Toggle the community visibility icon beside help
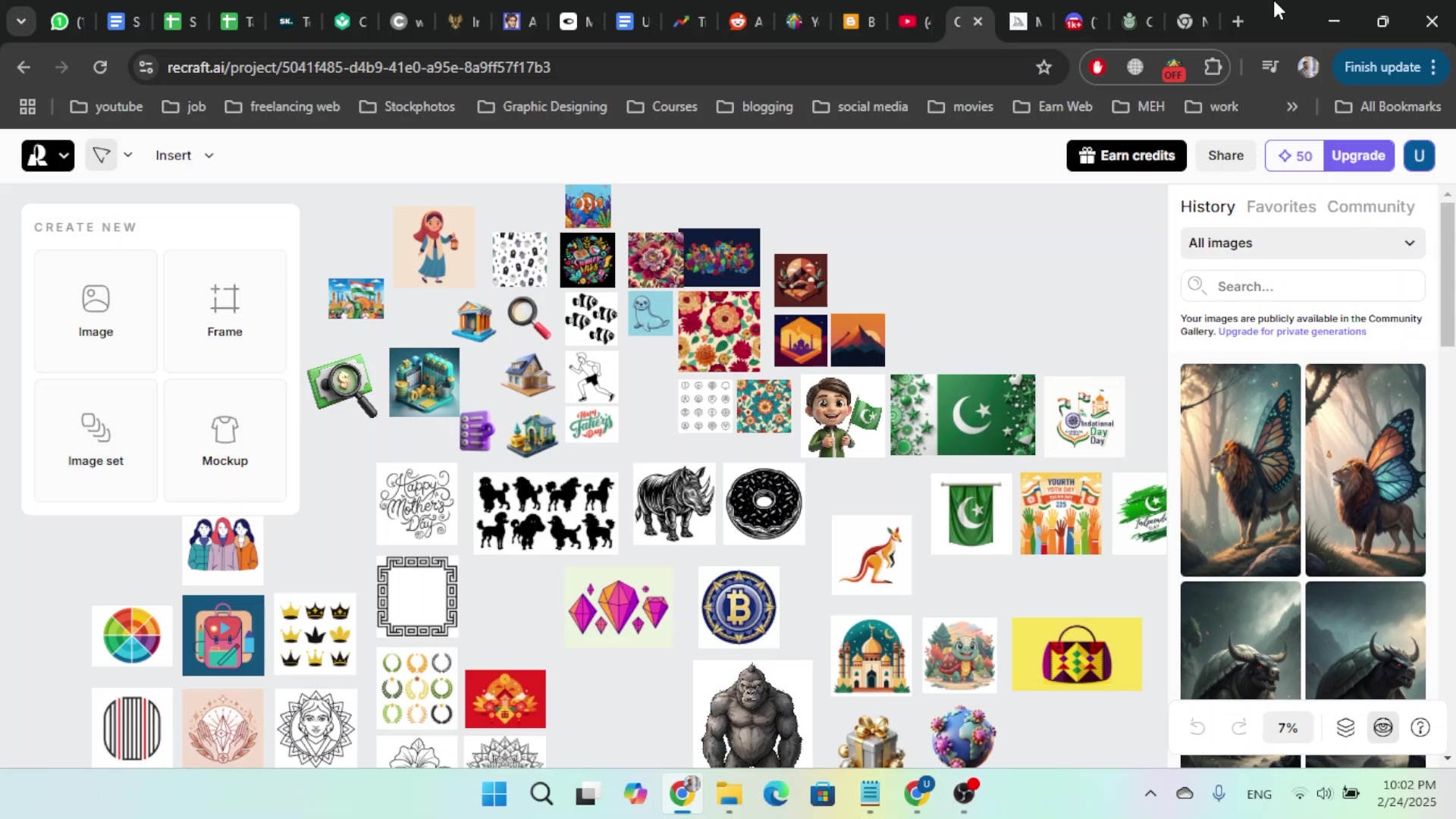The height and width of the screenshot is (819, 1456). tap(1383, 728)
